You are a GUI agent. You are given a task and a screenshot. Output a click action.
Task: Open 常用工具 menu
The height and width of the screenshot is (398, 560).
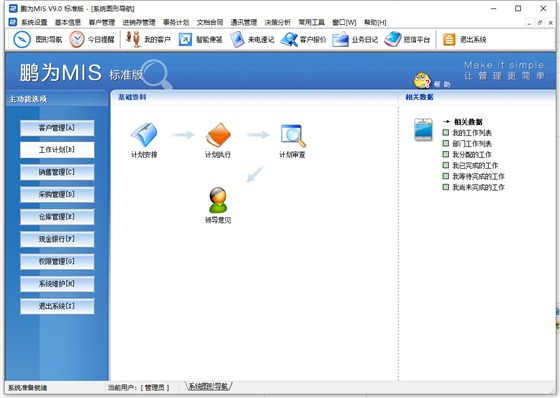coord(311,23)
